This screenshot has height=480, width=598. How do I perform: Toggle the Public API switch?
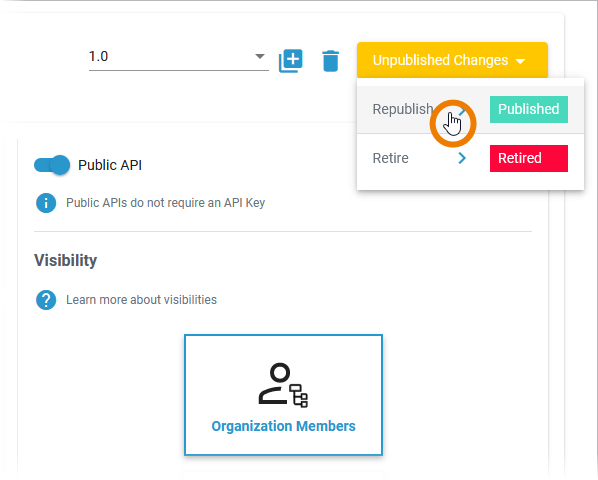pyautogui.click(x=52, y=165)
